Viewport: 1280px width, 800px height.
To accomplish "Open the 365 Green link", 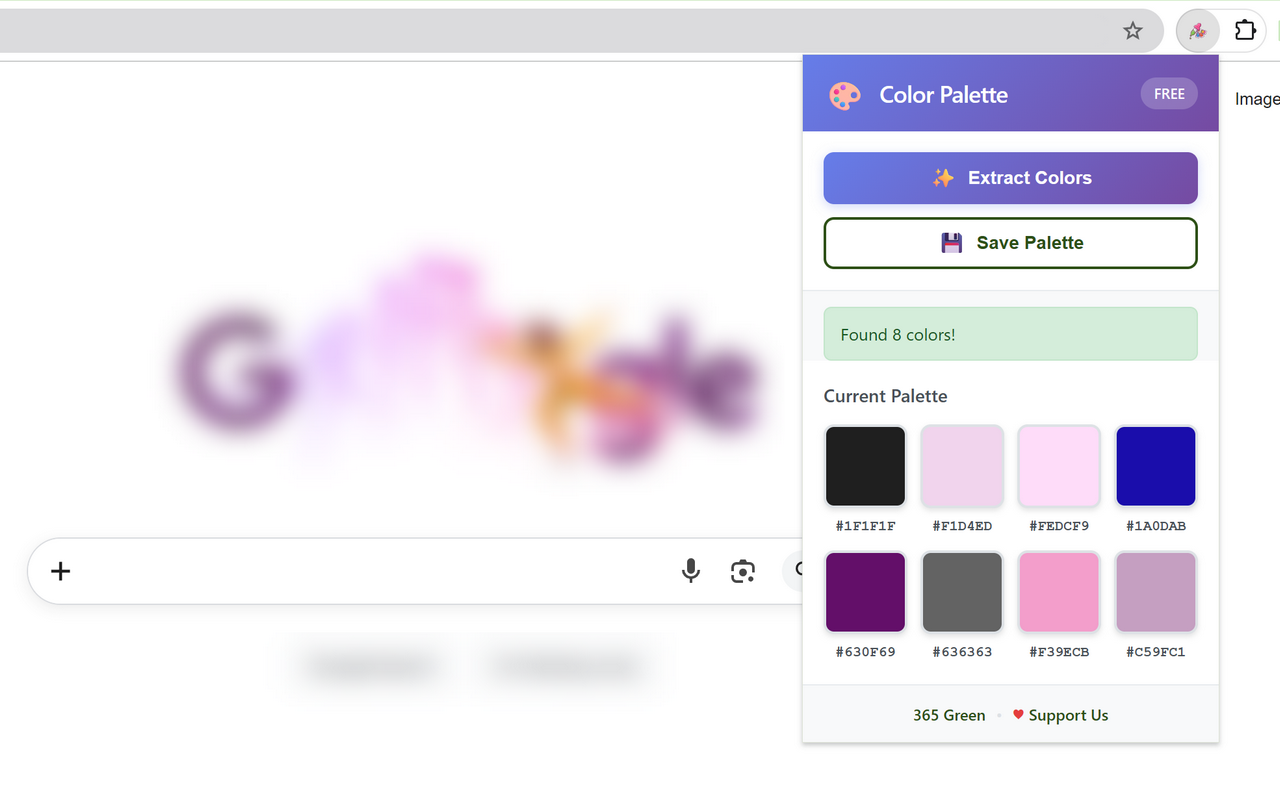I will (948, 715).
